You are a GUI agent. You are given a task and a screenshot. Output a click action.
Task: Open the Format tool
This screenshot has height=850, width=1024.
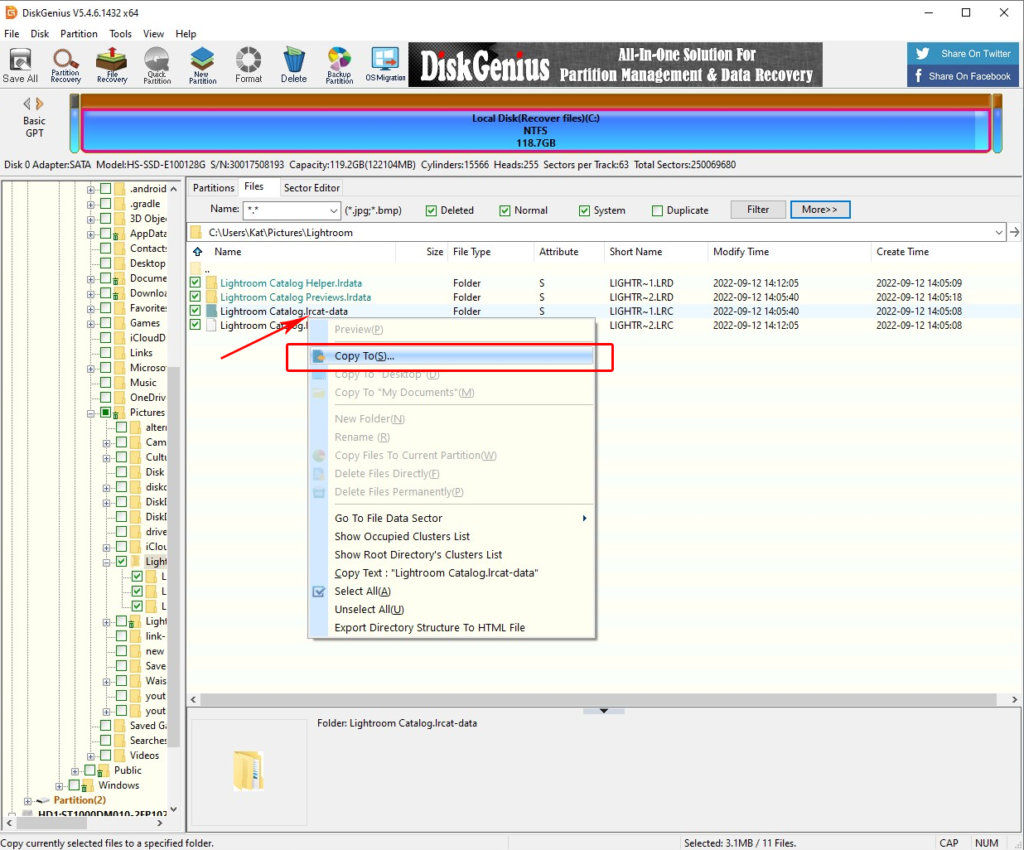[248, 65]
